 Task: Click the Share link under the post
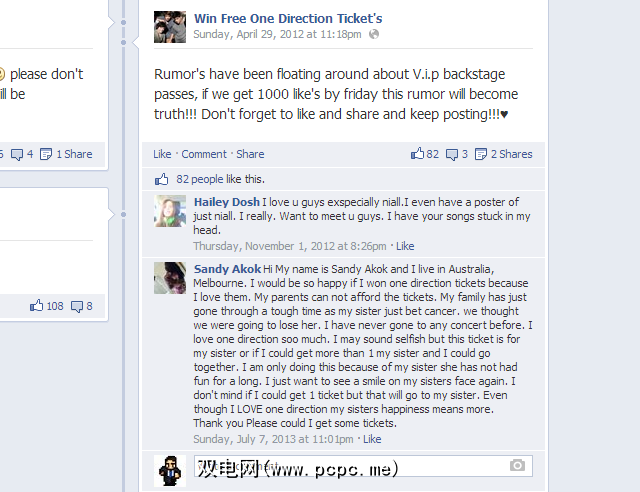point(250,154)
